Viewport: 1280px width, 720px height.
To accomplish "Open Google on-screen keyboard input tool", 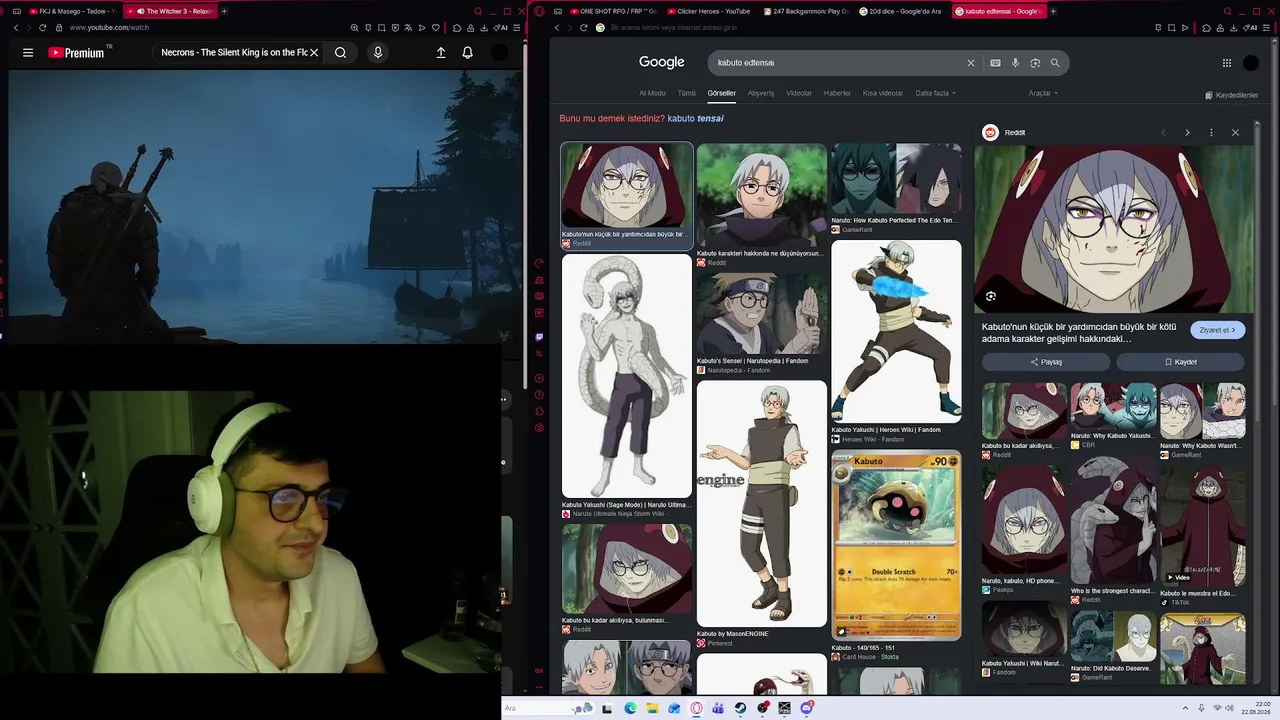I will click(x=995, y=63).
